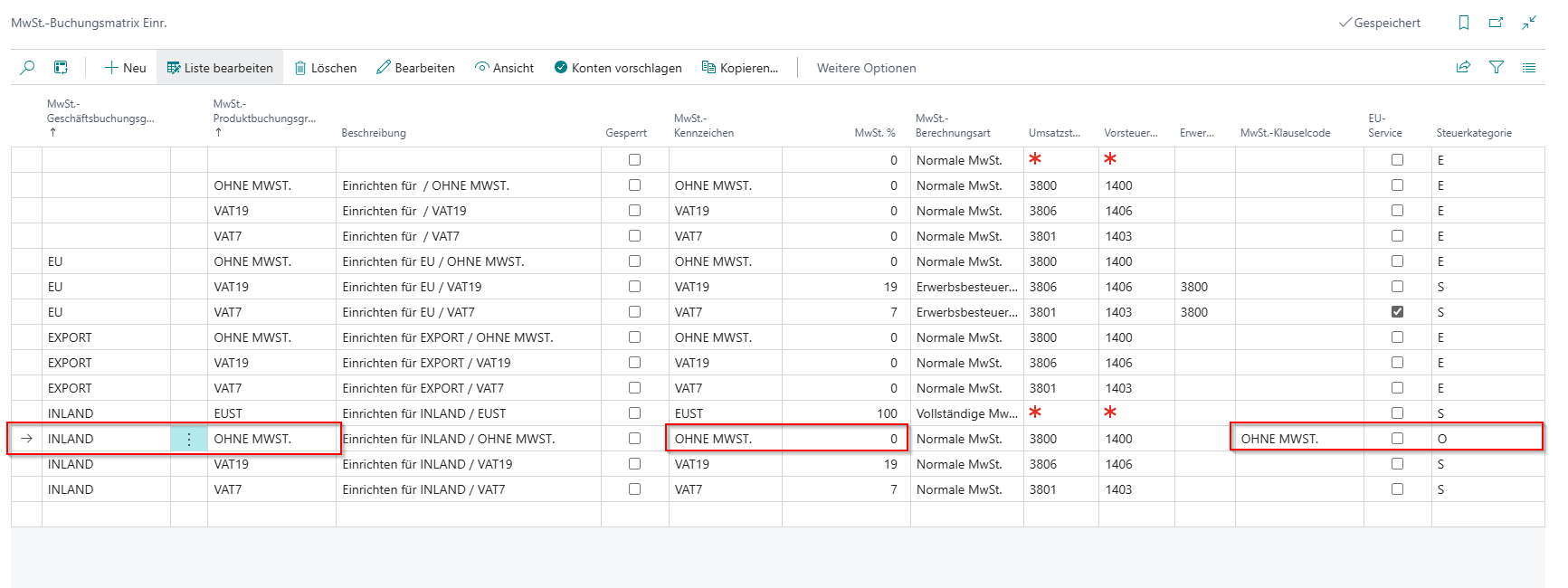
Task: Open page in new window icon
Action: click(x=1496, y=24)
